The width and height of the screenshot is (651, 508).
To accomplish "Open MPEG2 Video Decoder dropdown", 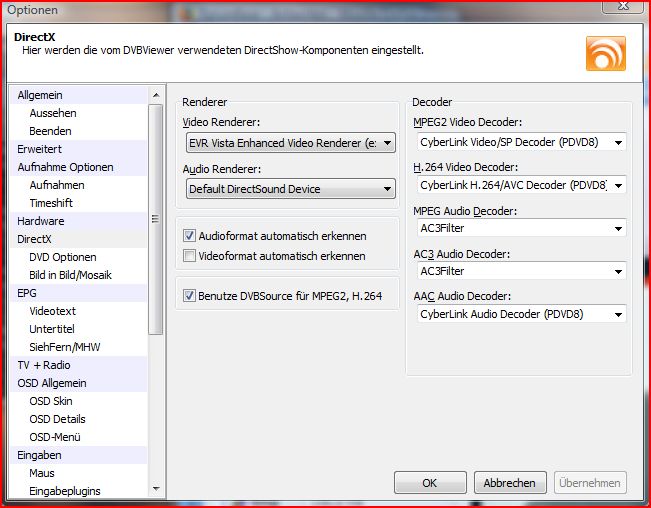I will [x=521, y=142].
